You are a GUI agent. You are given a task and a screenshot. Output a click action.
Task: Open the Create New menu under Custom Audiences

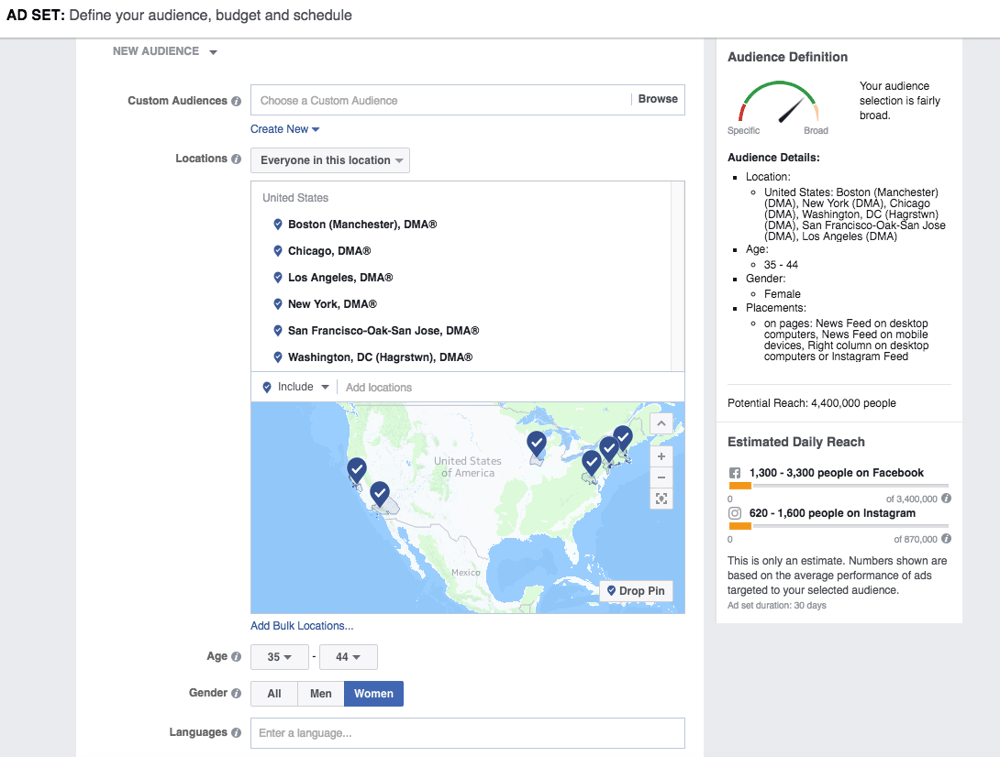285,128
